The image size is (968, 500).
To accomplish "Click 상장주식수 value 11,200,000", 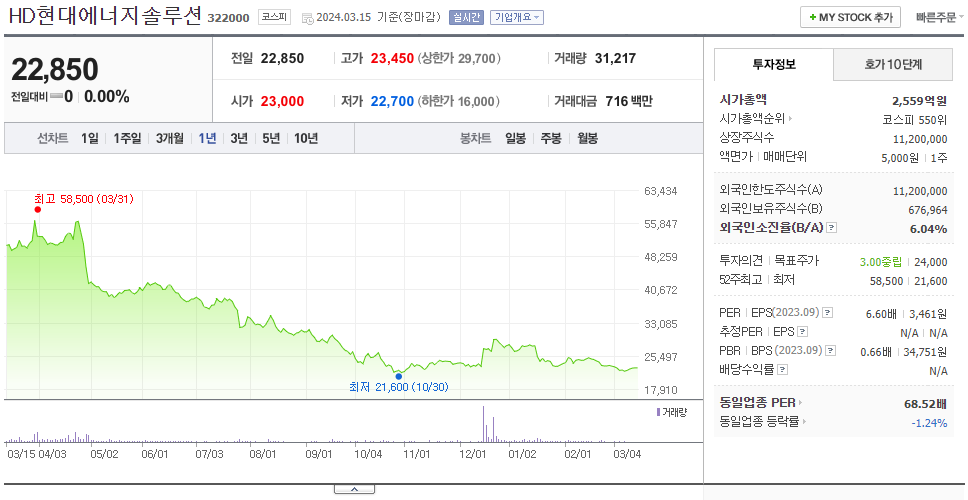I will 920,139.
